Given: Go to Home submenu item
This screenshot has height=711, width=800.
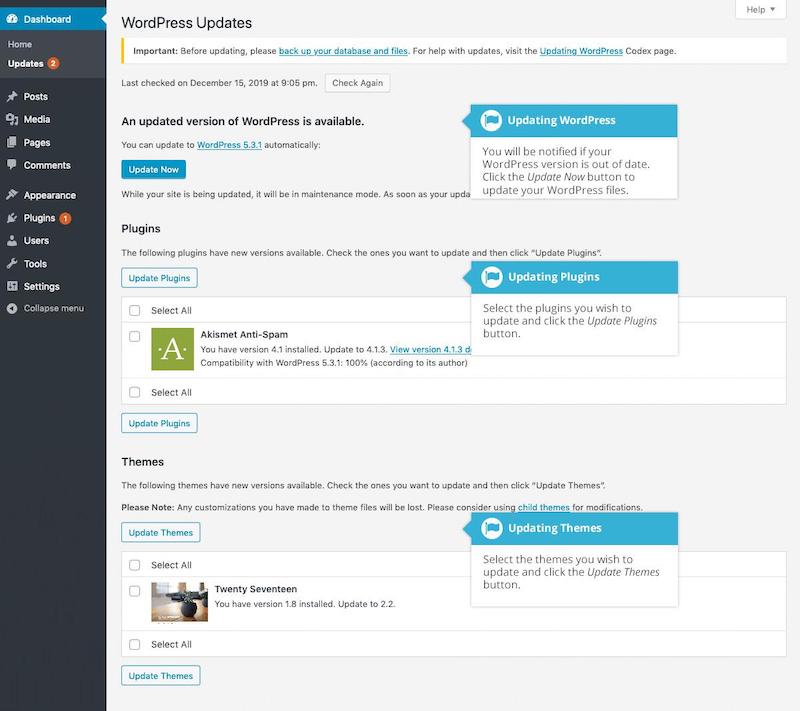Looking at the screenshot, I should coord(20,44).
